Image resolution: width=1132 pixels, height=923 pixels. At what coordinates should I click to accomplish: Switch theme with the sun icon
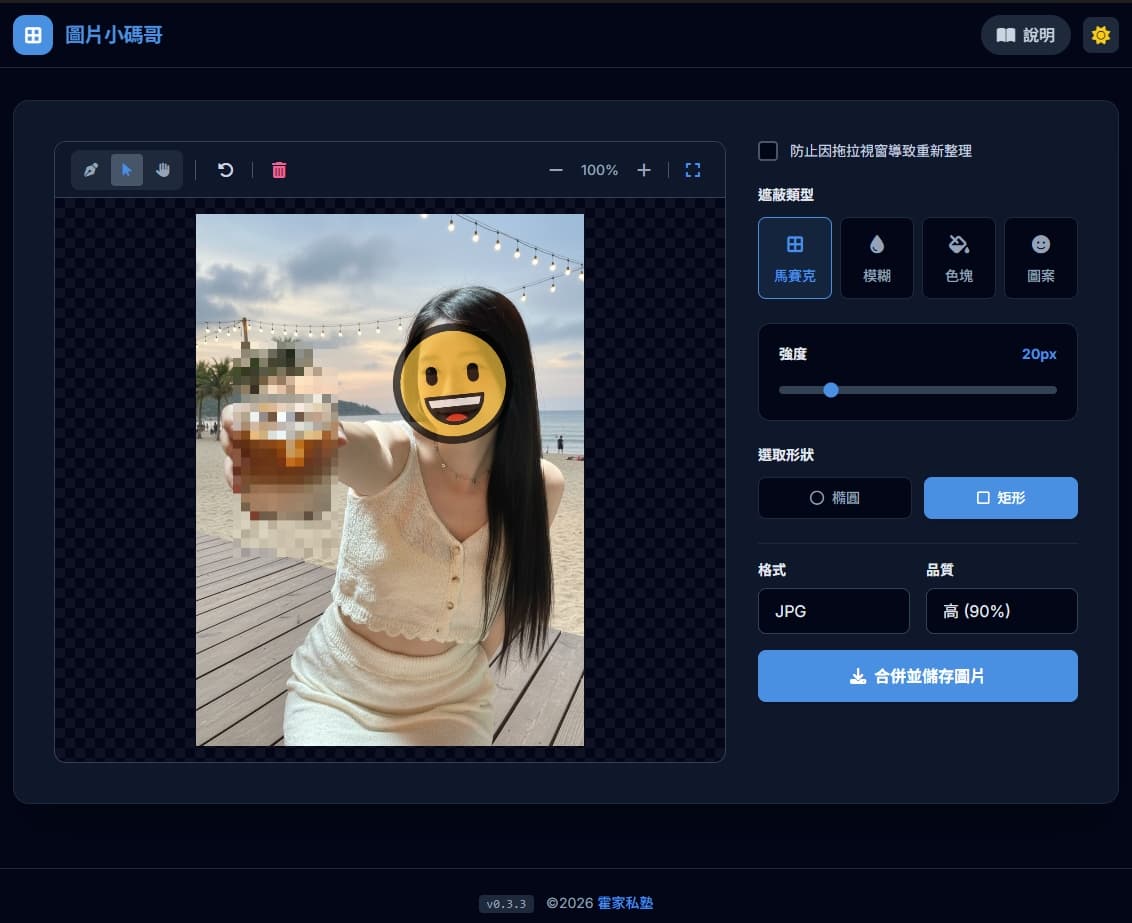(x=1100, y=35)
